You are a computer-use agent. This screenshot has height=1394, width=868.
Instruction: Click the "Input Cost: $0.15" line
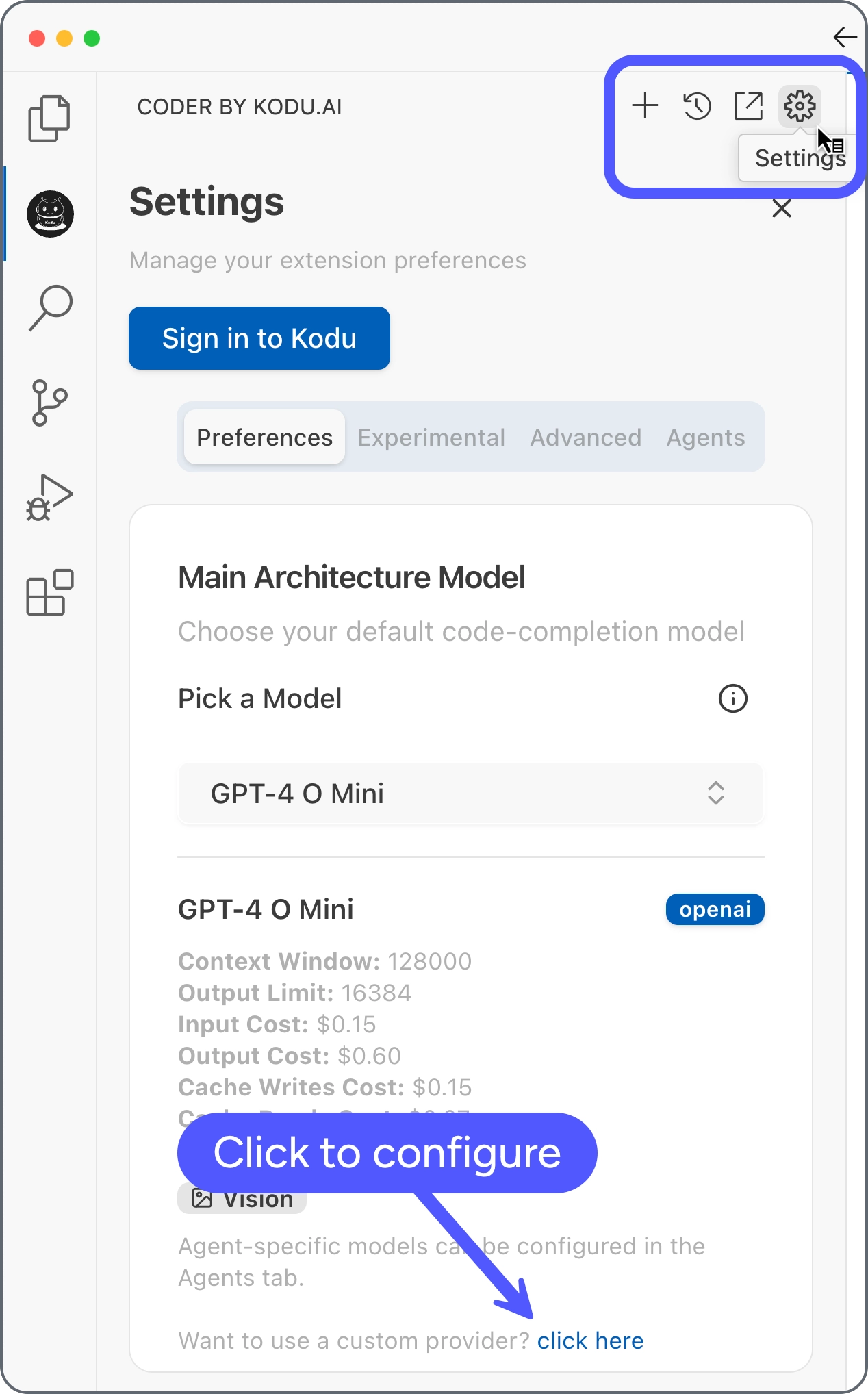click(277, 1024)
